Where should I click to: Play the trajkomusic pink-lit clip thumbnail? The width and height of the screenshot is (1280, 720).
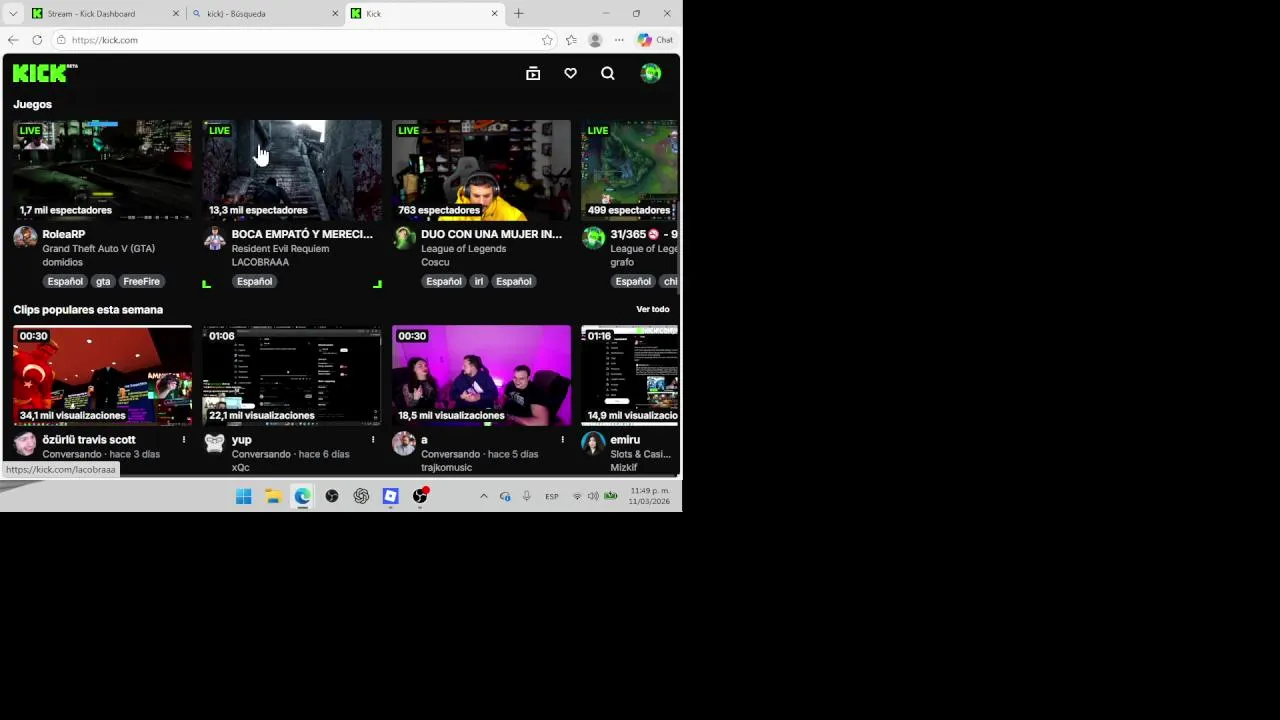pos(481,375)
